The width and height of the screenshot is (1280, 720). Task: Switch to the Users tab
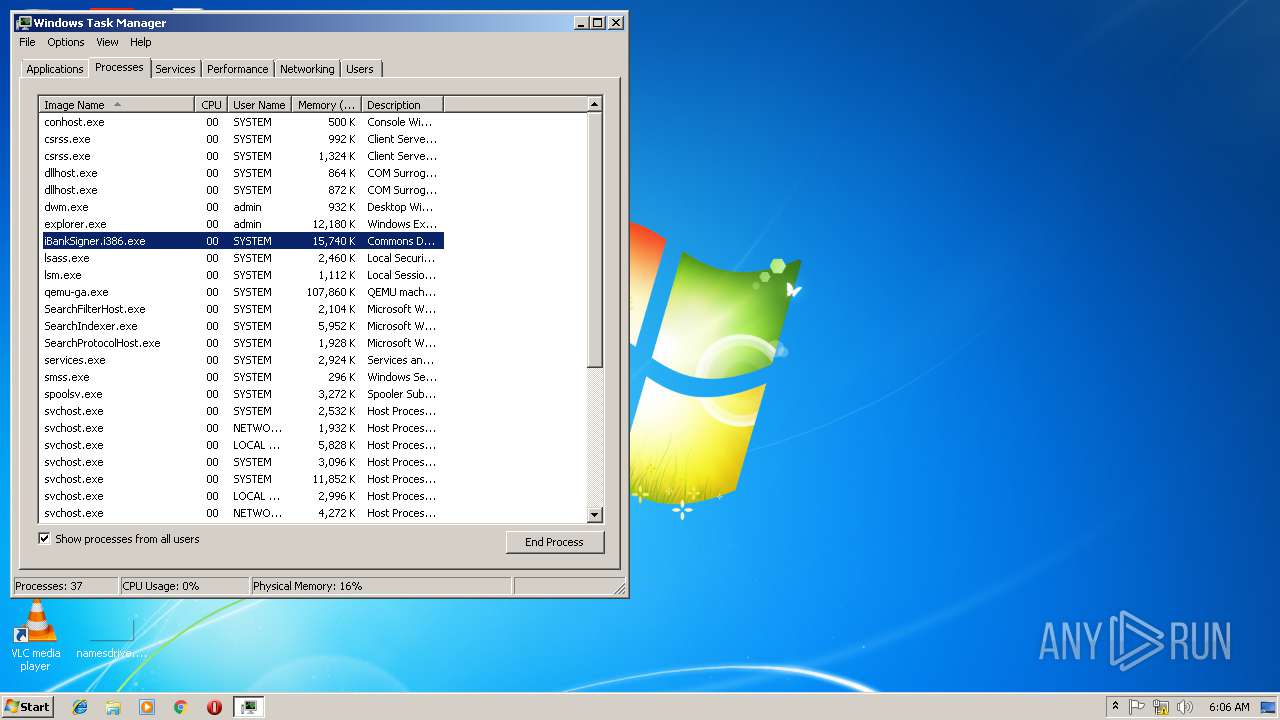click(360, 69)
